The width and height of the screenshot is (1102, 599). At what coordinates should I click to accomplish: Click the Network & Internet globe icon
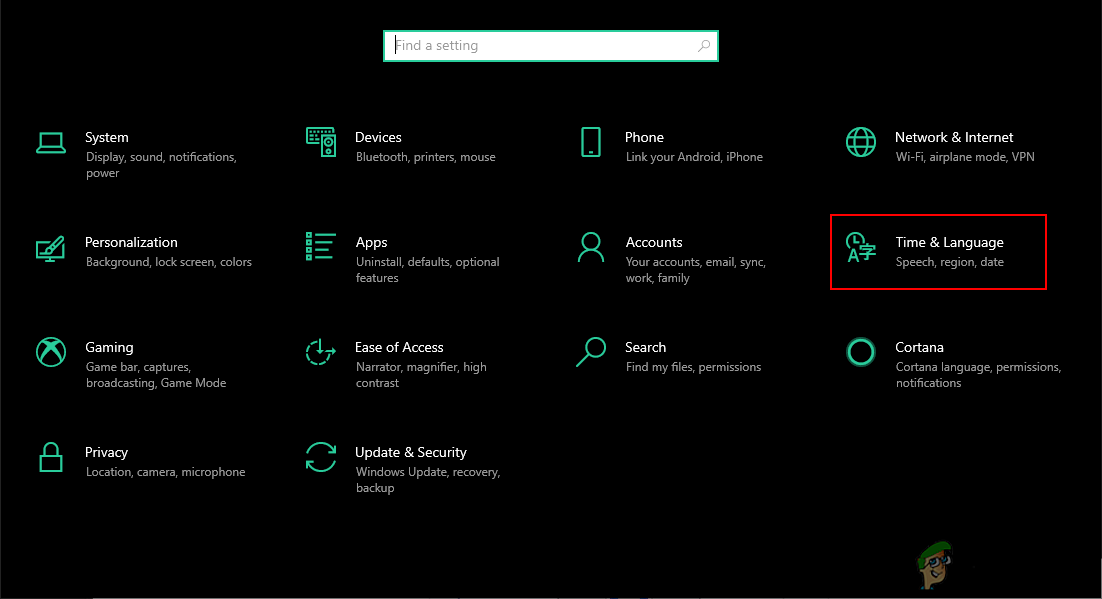point(861,142)
